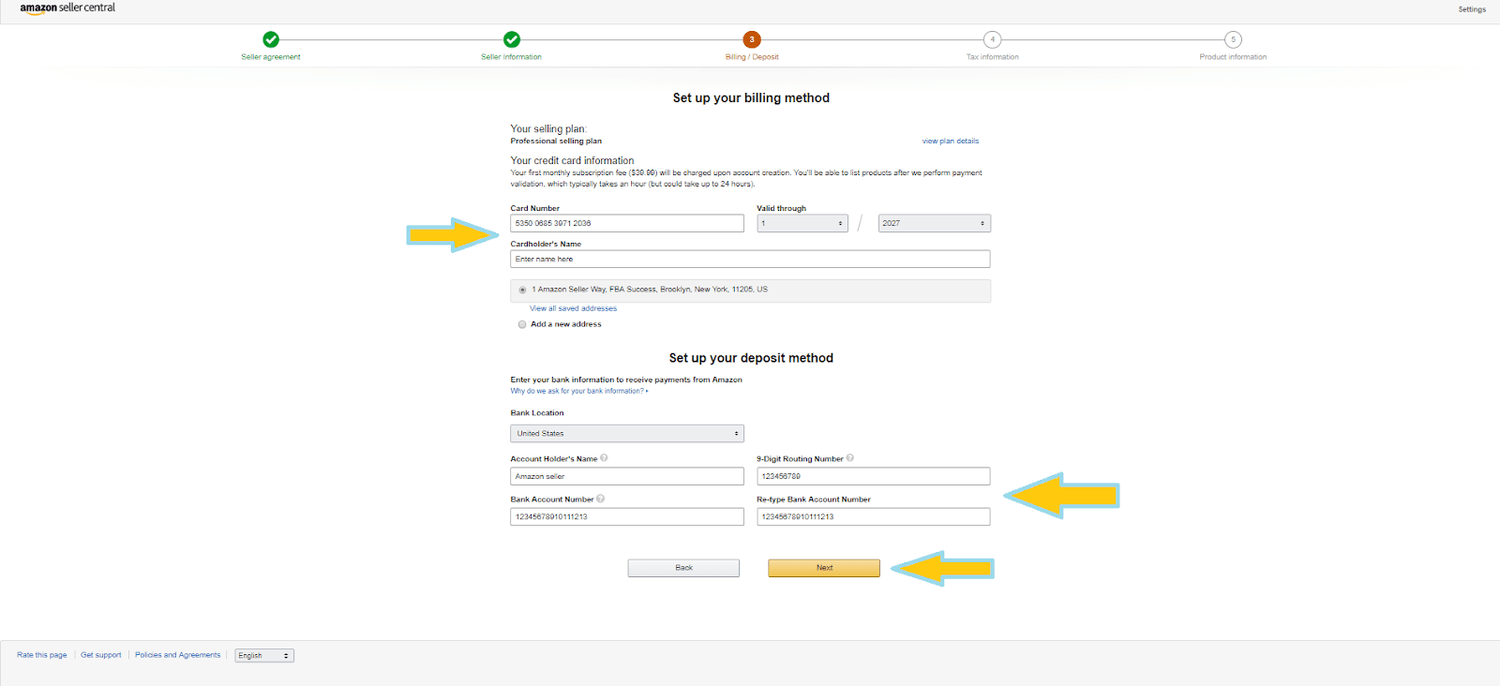Follow the view plan details link
The width and height of the screenshot is (1500, 686).
pyautogui.click(x=950, y=141)
